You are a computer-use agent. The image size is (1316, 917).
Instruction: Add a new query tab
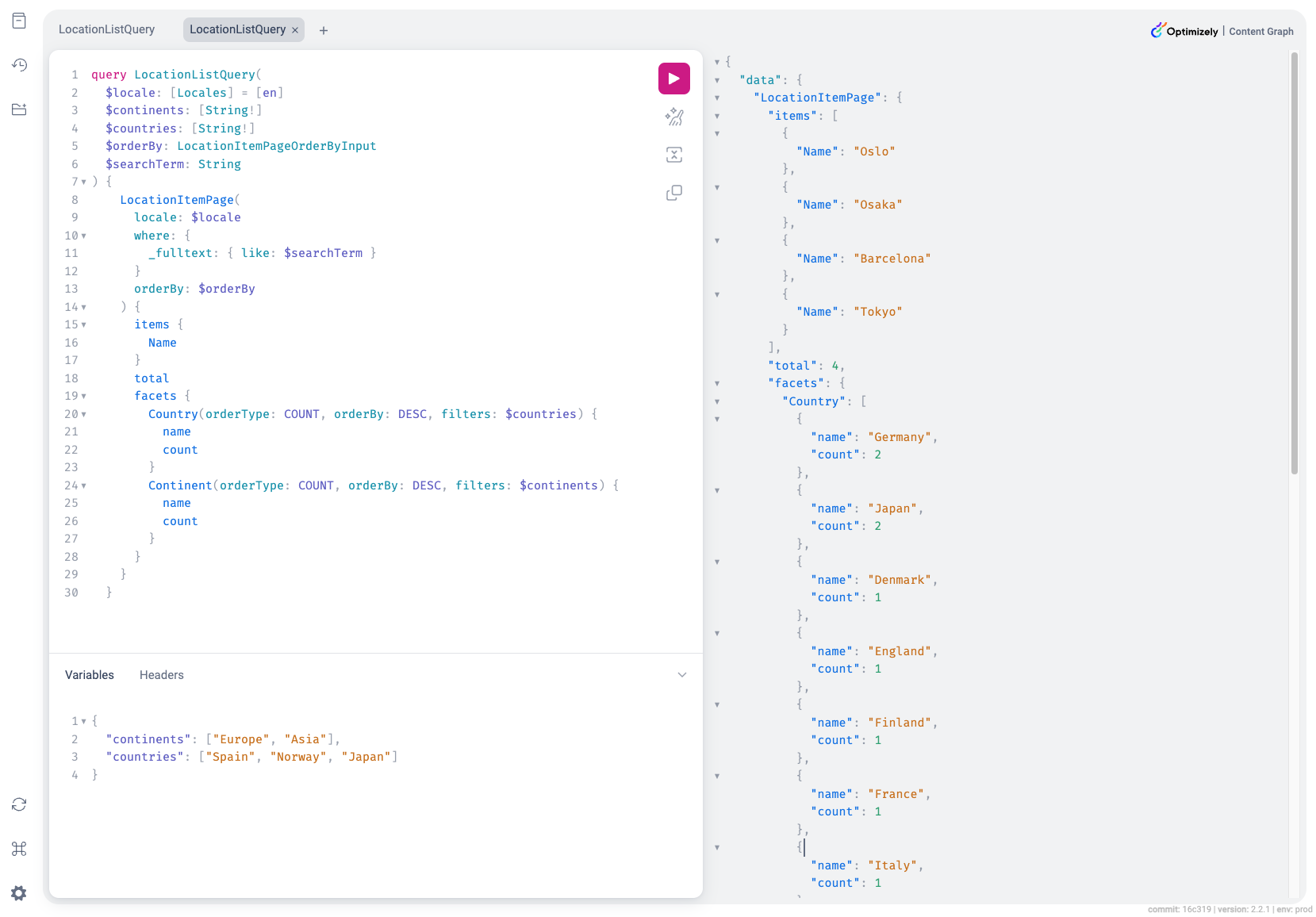(324, 30)
